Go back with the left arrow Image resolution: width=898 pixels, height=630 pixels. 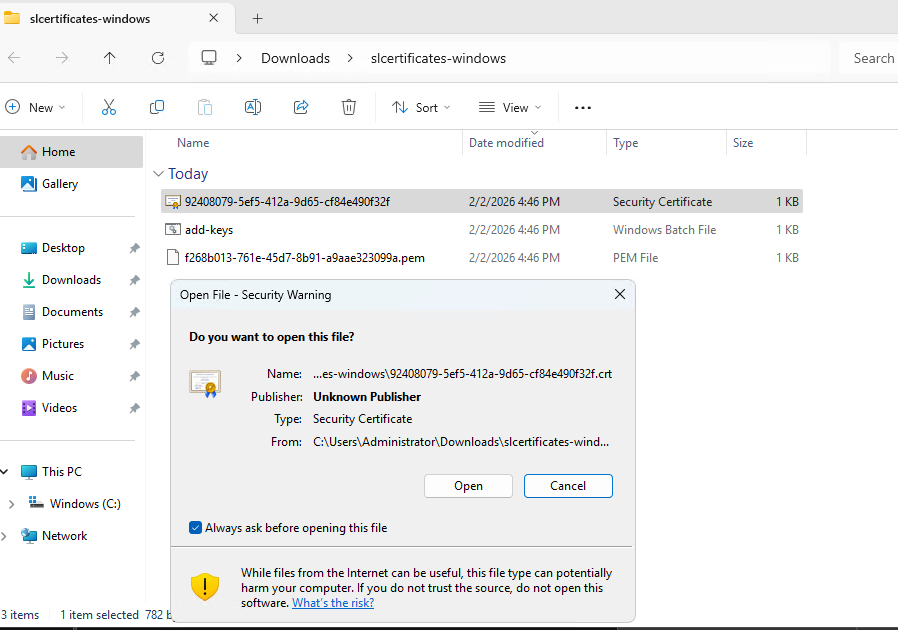[14, 58]
